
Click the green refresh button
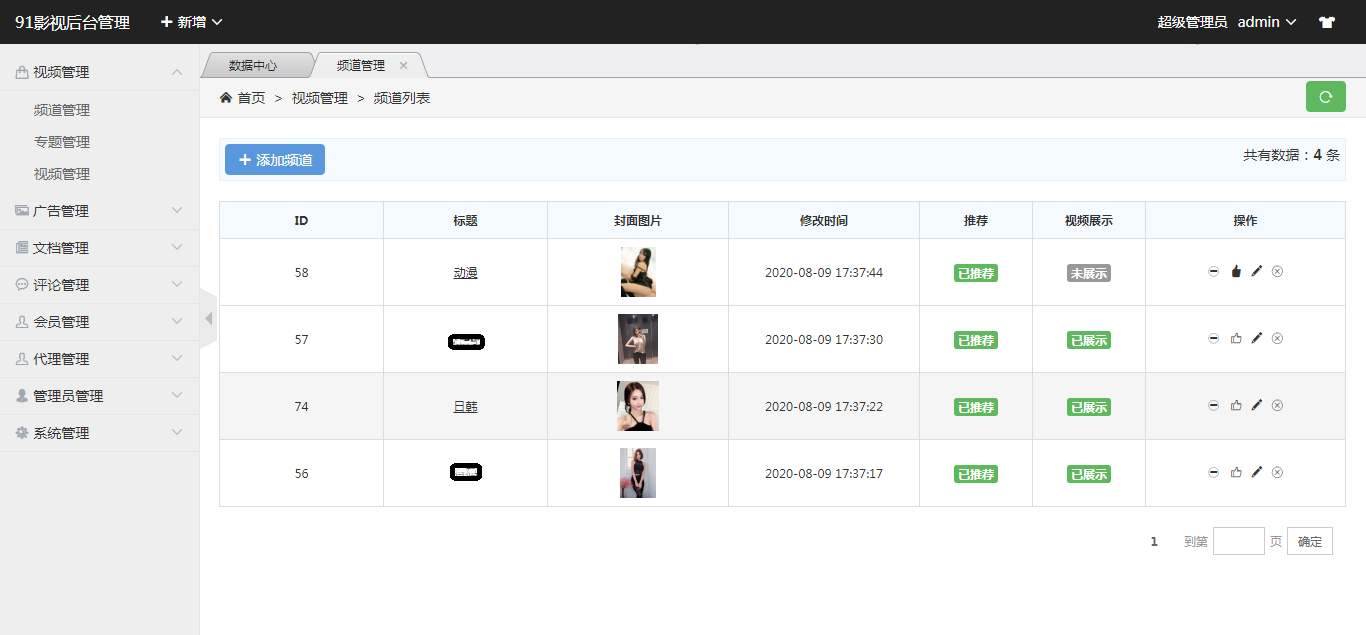click(x=1325, y=97)
